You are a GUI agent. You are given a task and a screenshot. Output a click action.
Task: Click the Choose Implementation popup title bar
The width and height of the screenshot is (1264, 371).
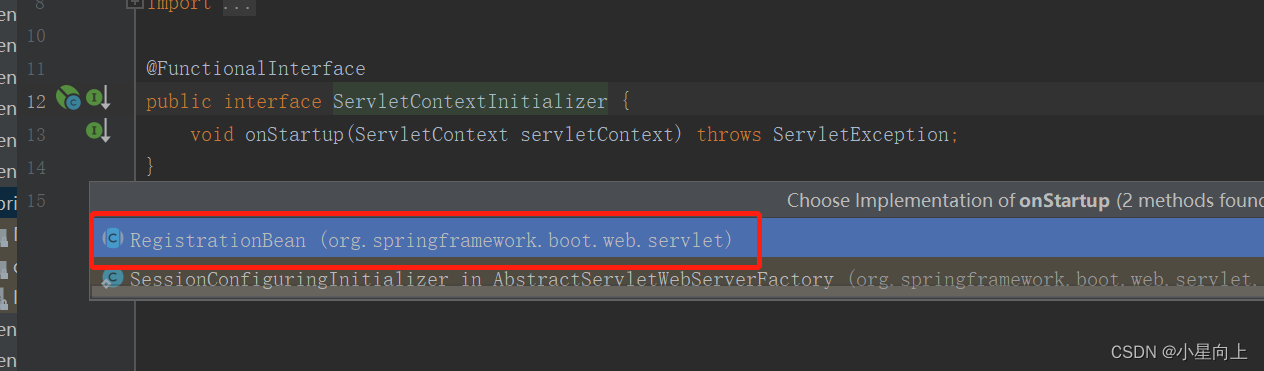pos(677,200)
